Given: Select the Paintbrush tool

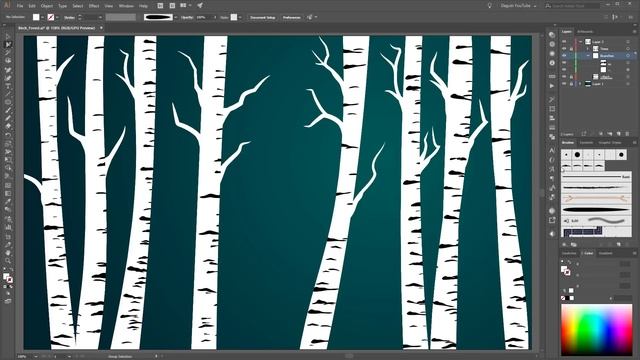Looking at the screenshot, I should point(8,110).
